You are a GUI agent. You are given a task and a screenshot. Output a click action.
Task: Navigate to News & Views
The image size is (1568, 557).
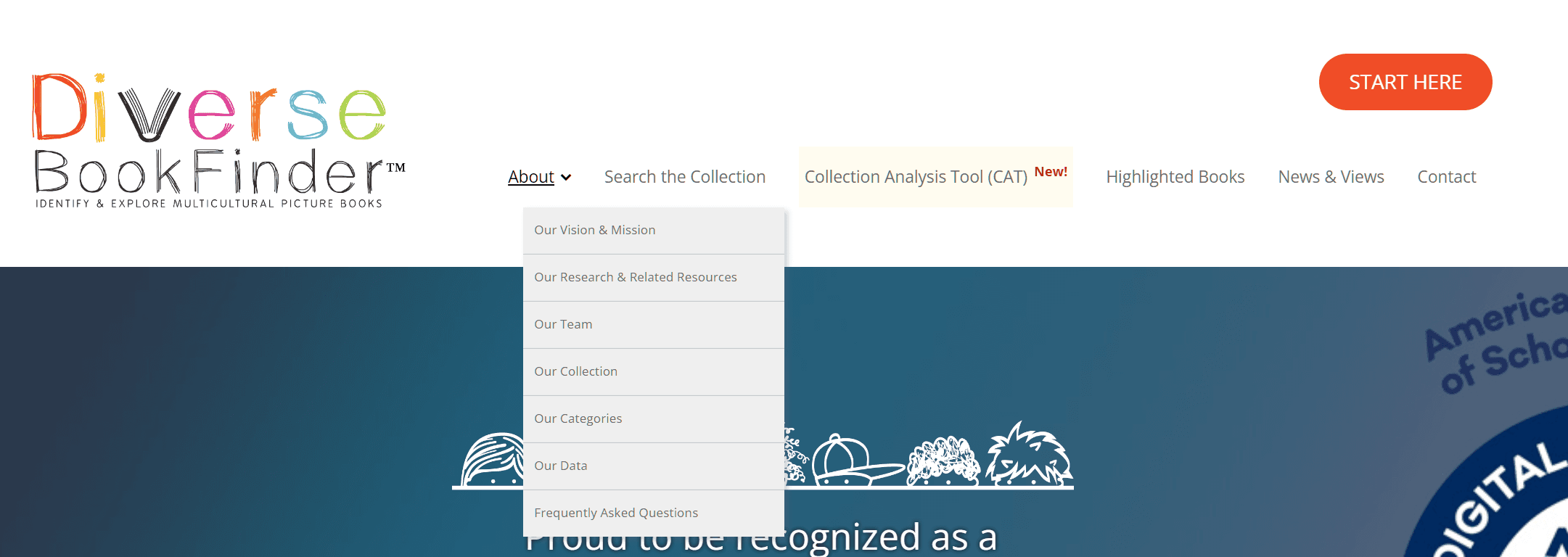(x=1331, y=177)
